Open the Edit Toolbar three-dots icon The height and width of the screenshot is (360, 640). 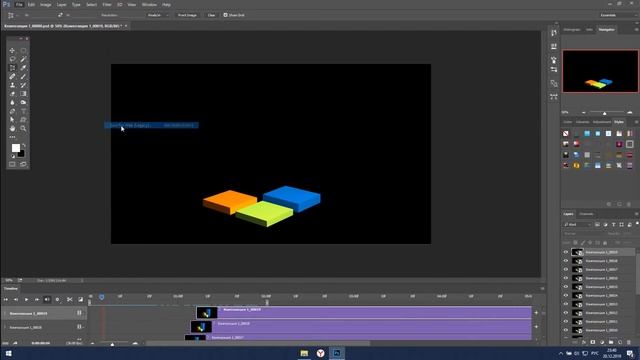[x=12, y=137]
